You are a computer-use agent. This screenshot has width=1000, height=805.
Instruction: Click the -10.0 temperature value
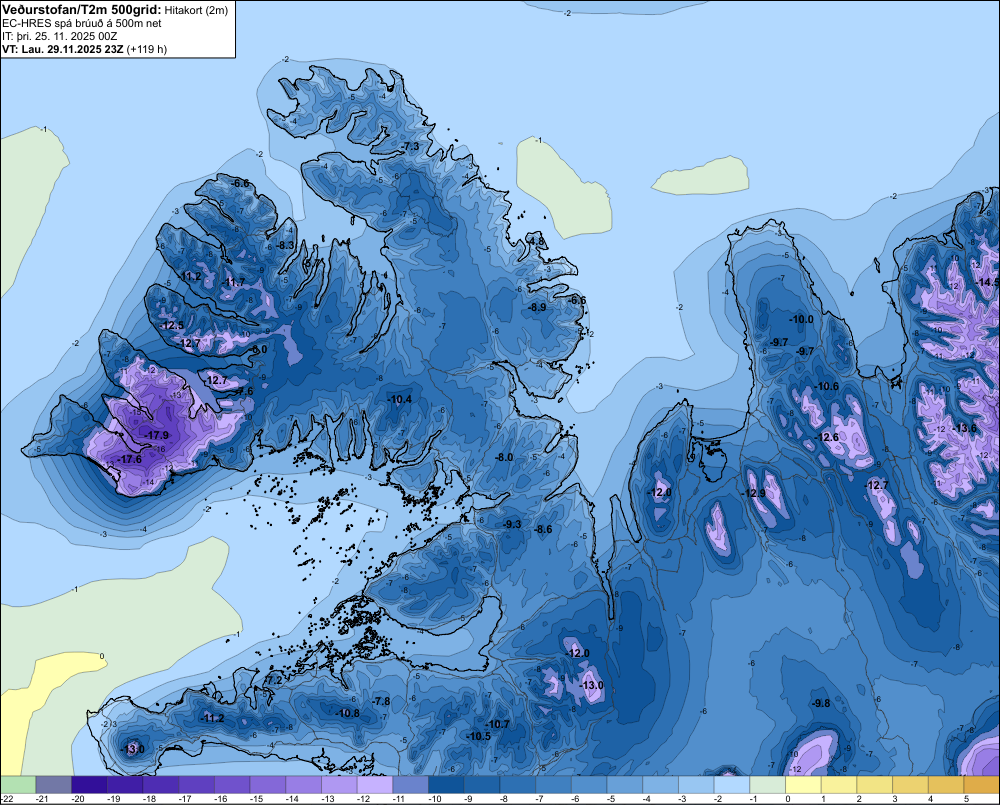(802, 319)
